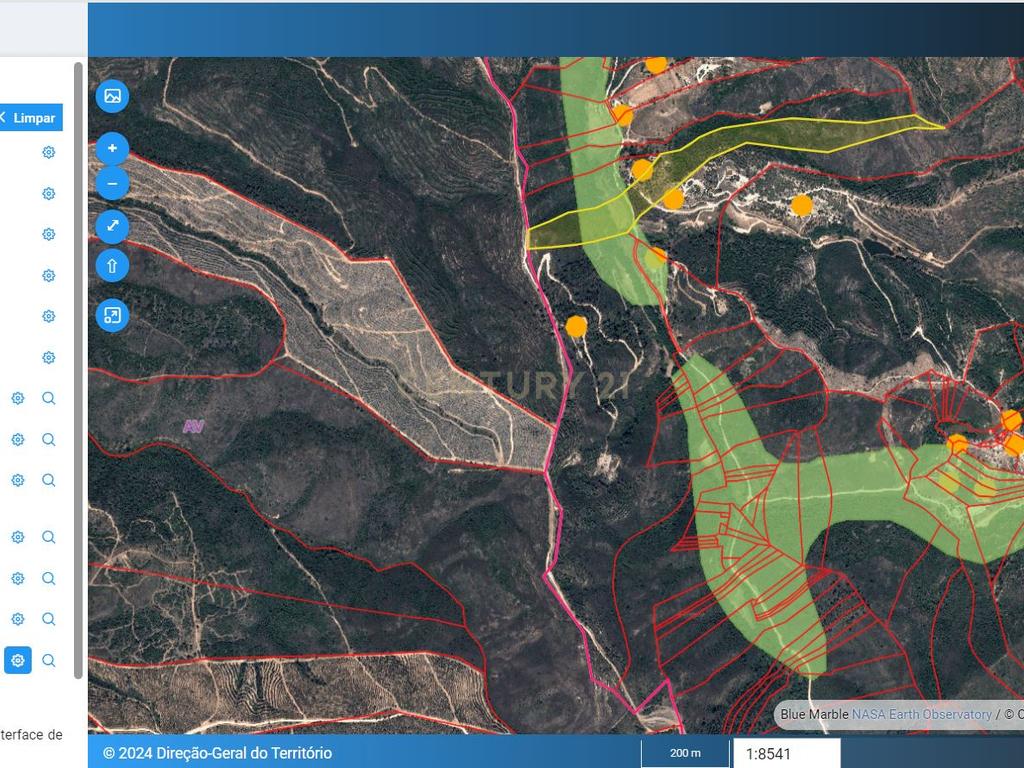1024x768 pixels.
Task: Click the sidebar vertical scrollbar
Action: [x=78, y=371]
